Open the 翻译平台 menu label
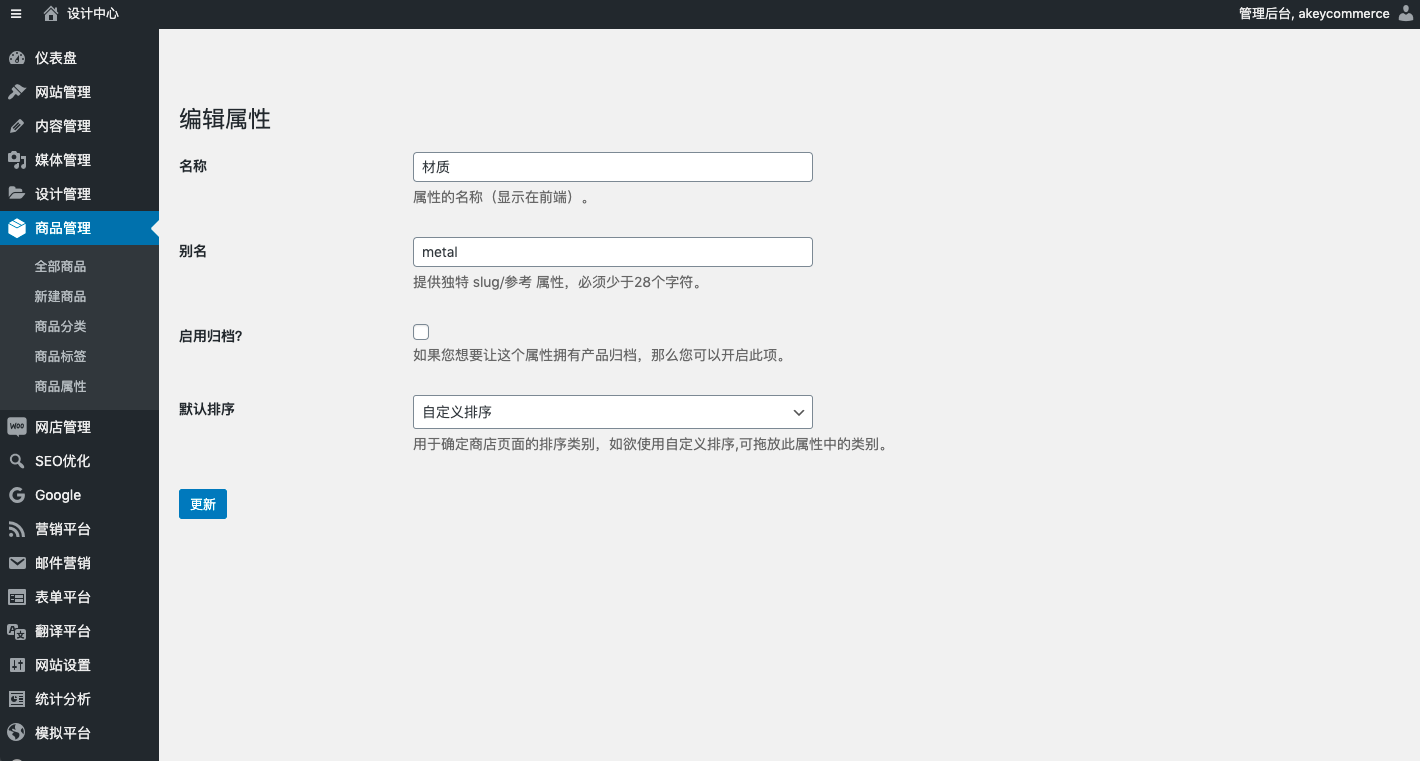This screenshot has width=1420, height=761. 63,631
